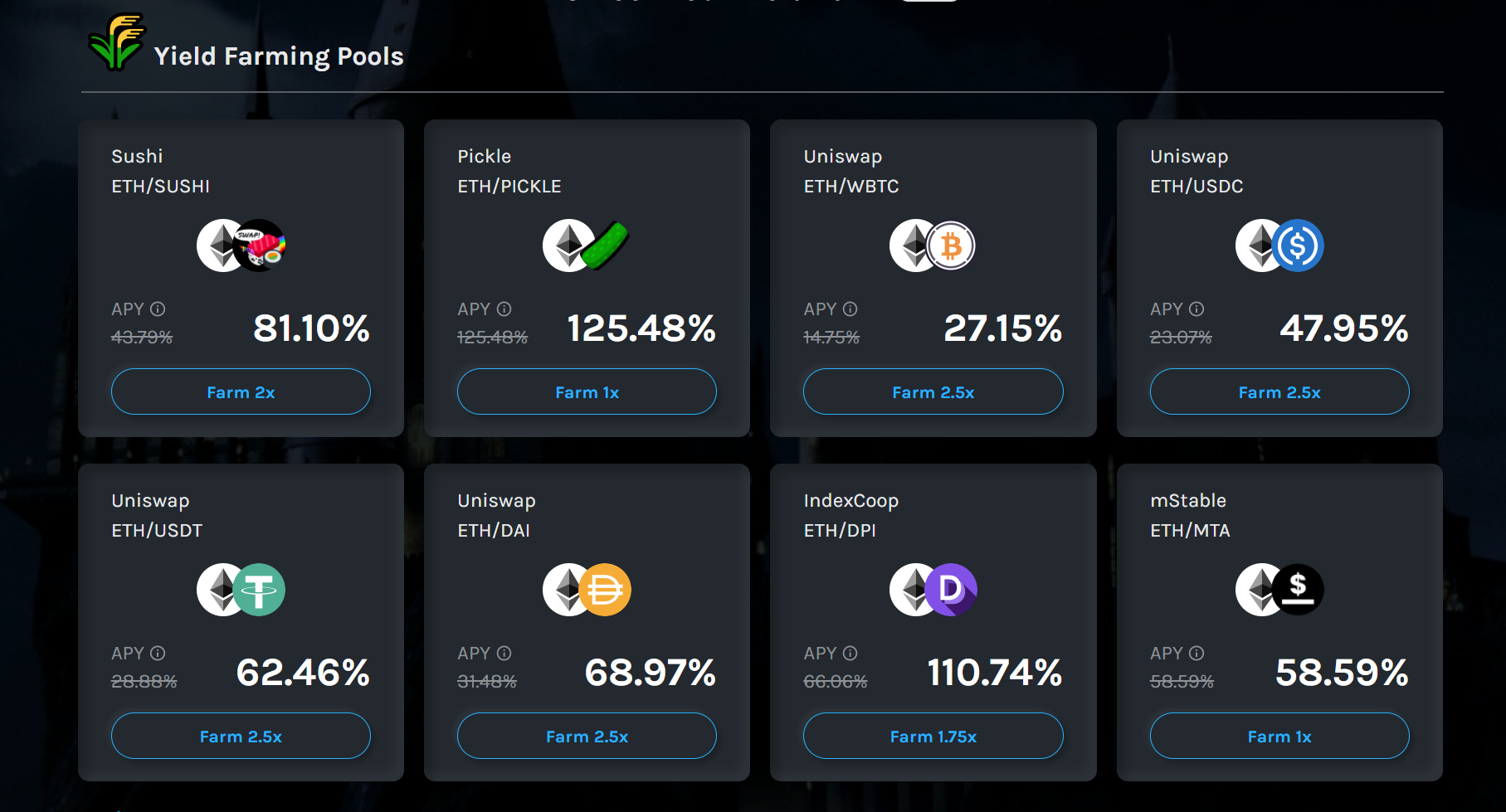
Task: Click the Farm 1x button for ETH/MTA
Action: point(1279,736)
